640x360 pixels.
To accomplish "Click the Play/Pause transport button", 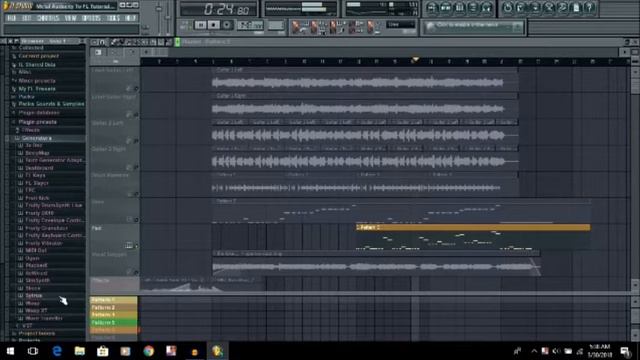I will point(200,25).
